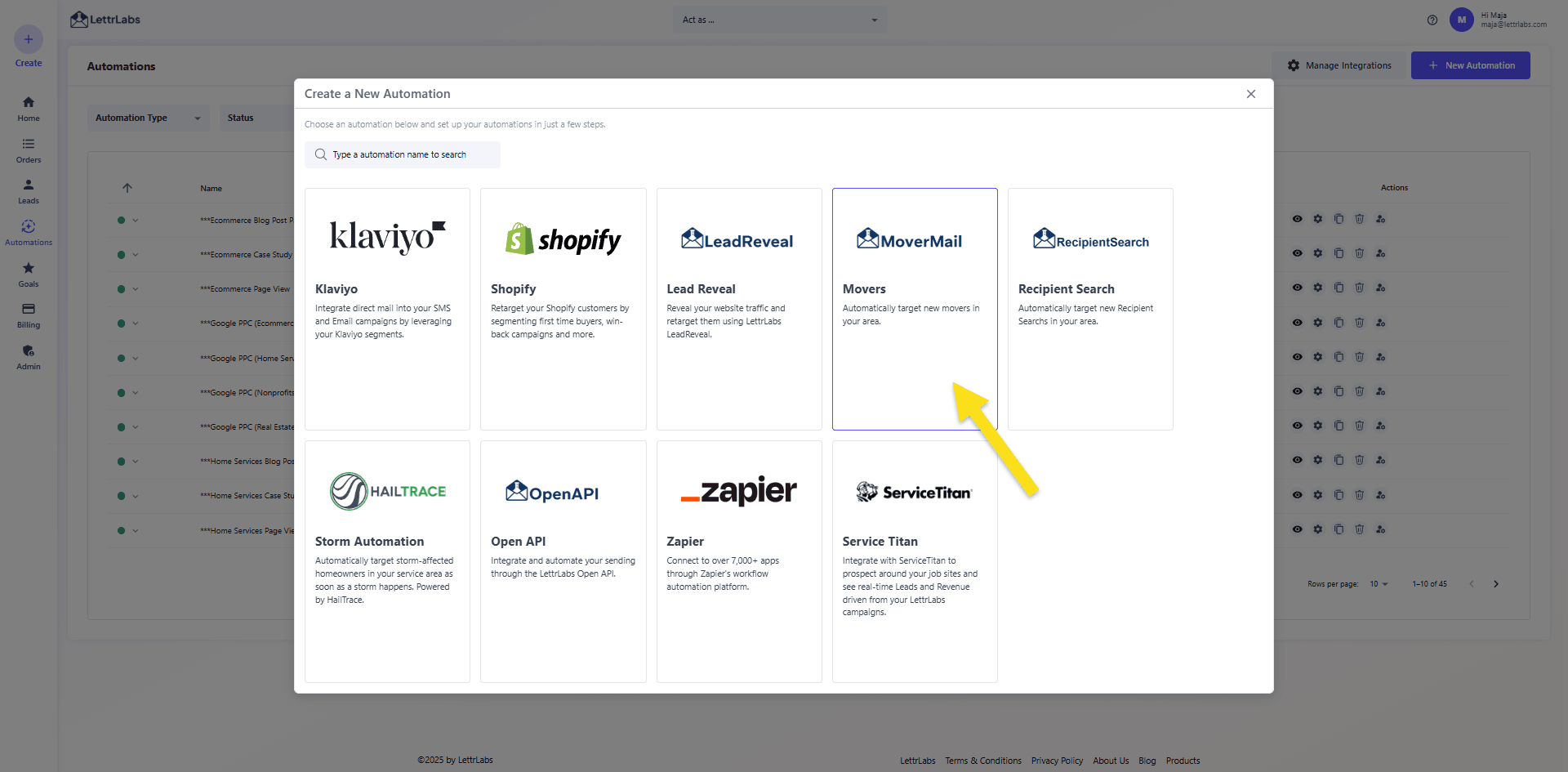Open the Status filter dropdown
Screen dimensions: 1568x772
pos(257,118)
